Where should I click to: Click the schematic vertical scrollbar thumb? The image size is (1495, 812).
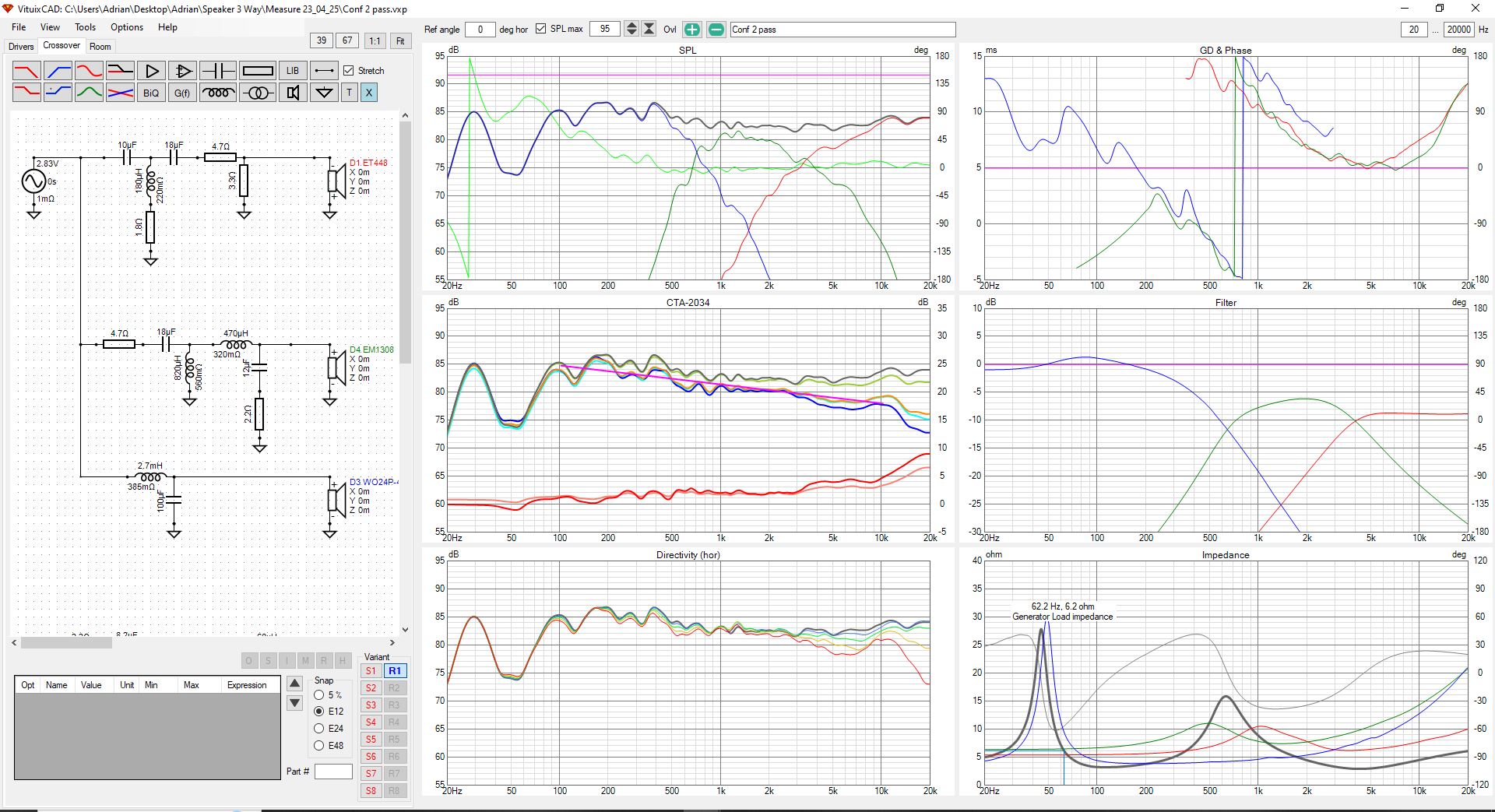click(405, 241)
